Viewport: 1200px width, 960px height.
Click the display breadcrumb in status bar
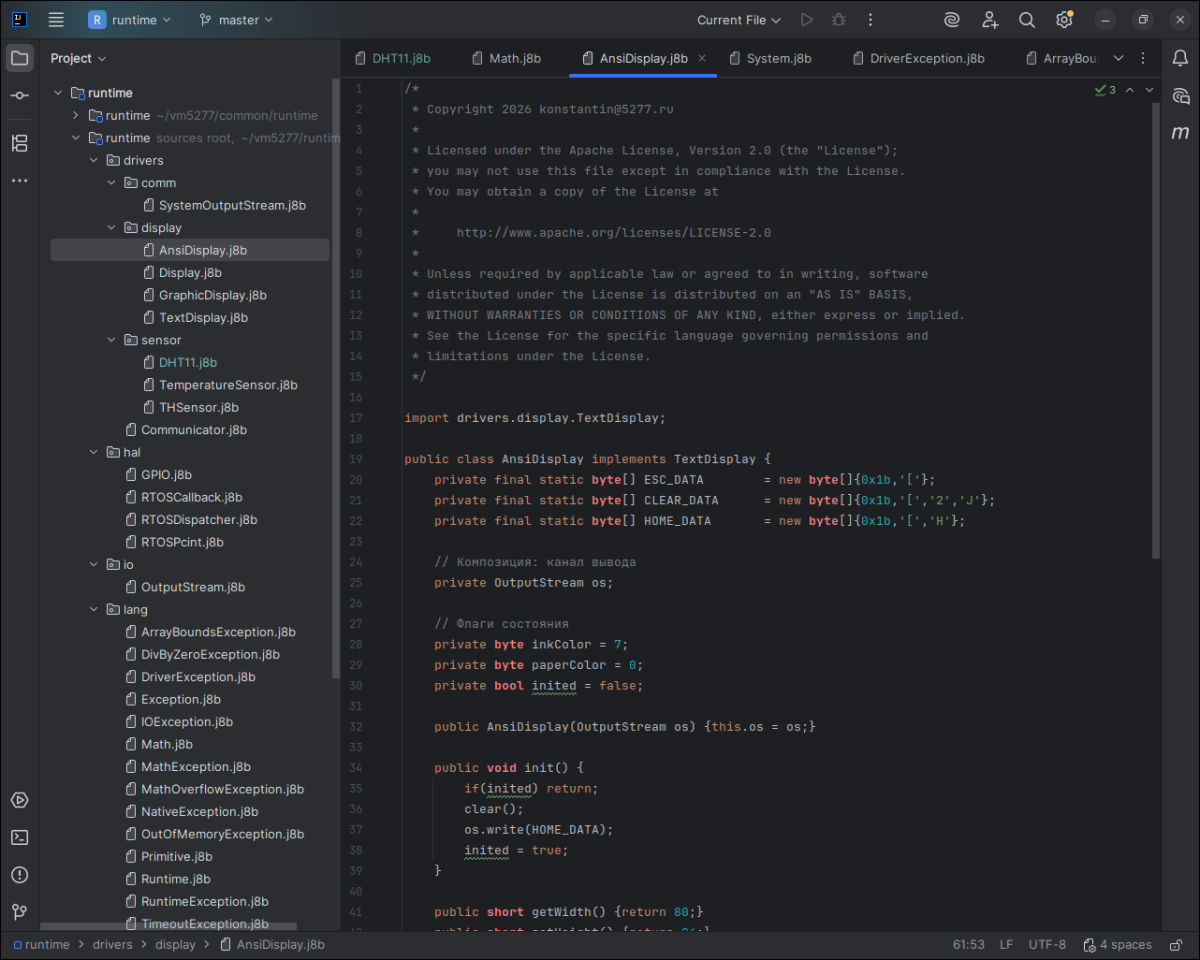click(176, 945)
